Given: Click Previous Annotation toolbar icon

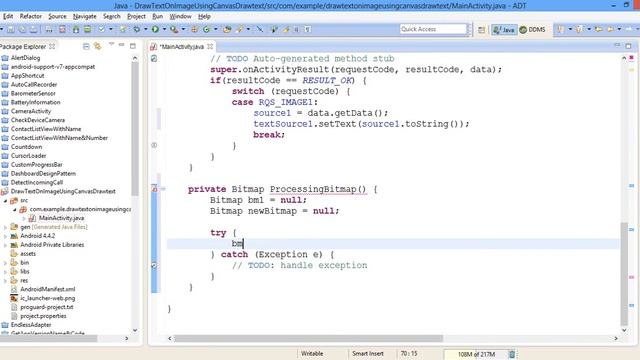Looking at the screenshot, I should click(x=579, y=29).
